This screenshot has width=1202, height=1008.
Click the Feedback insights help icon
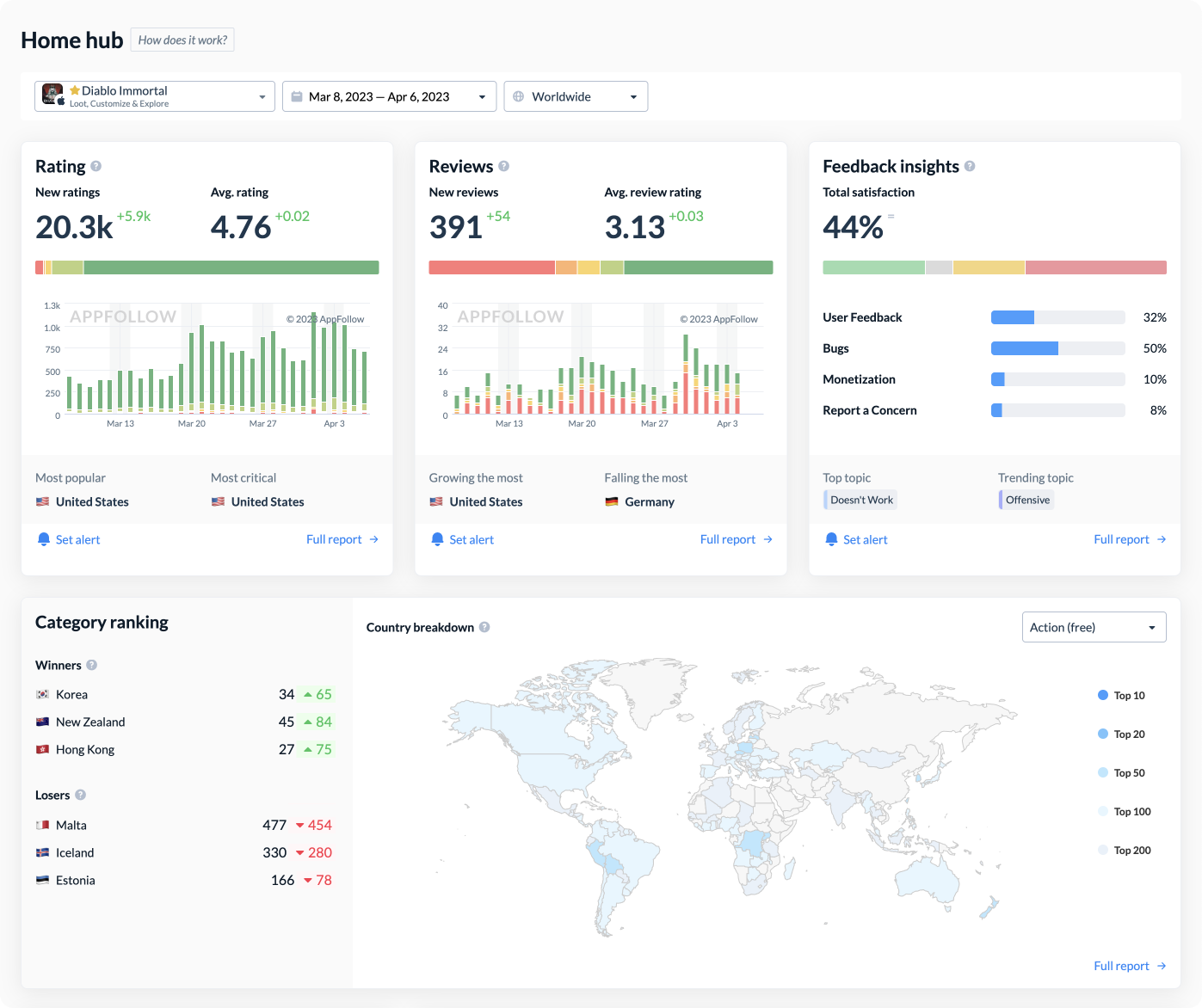970,166
